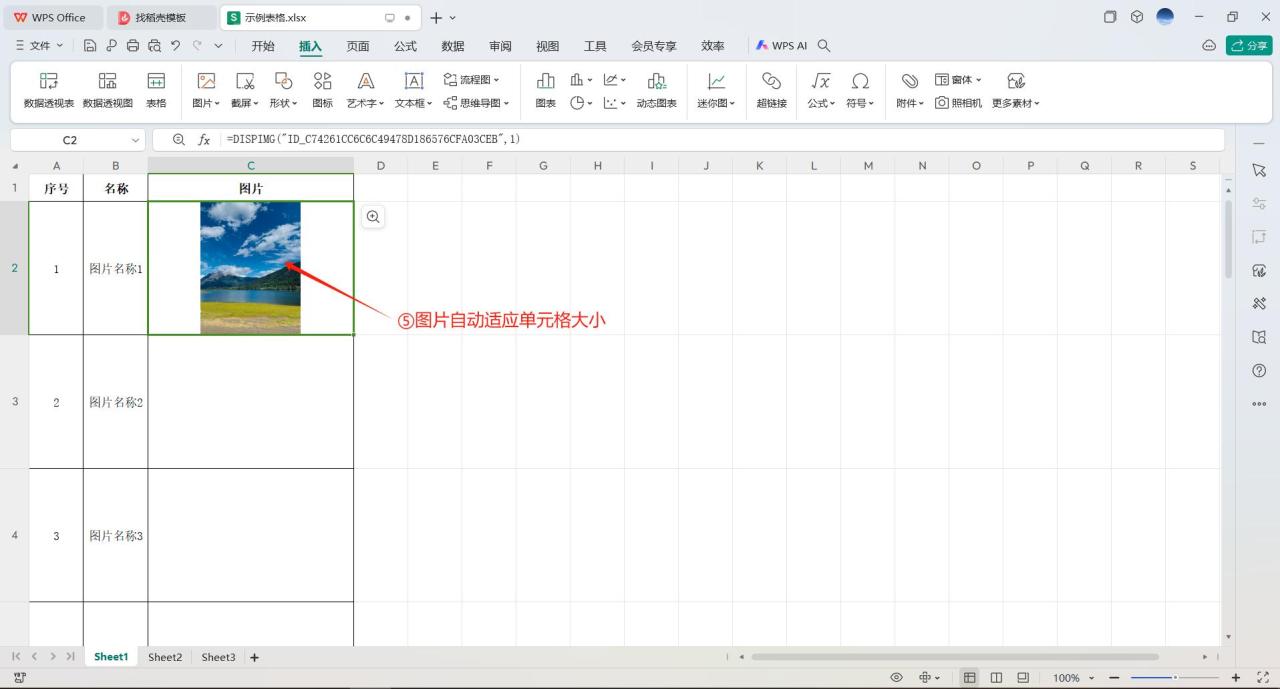
Task: Open the 截屏 screenshot dropdown
Action: point(245,90)
